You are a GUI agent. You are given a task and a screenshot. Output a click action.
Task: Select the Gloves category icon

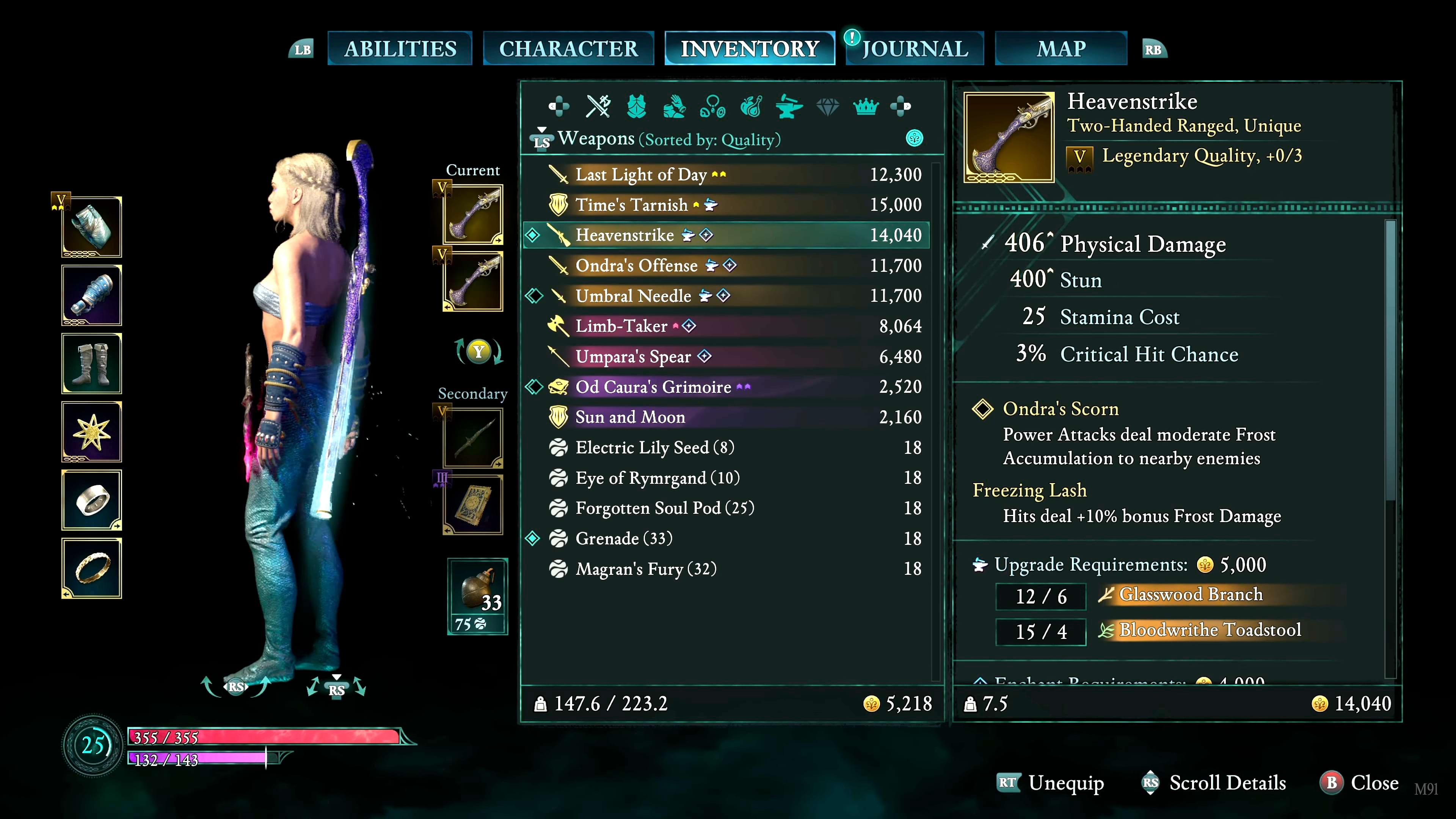(x=674, y=106)
